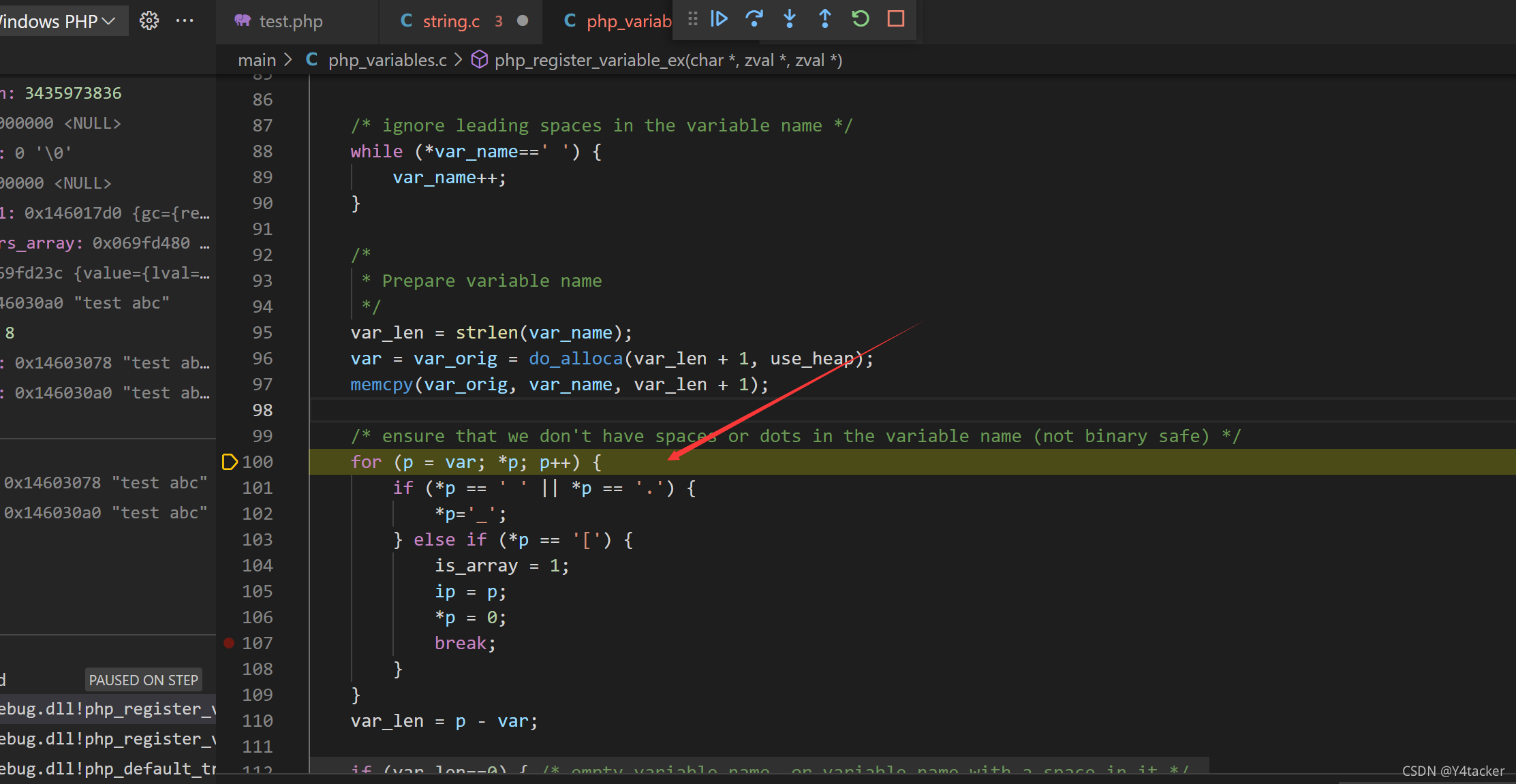Click the PAUSED ON STEP label
This screenshot has height=784, width=1516.
click(143, 680)
